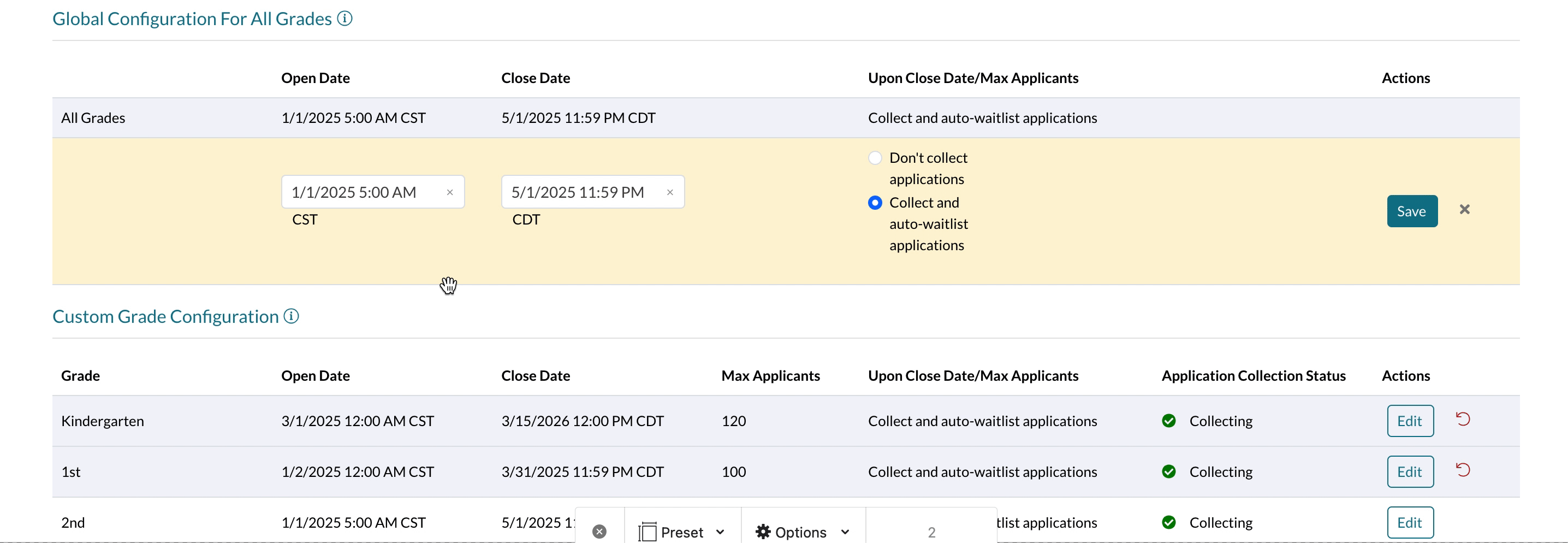
Task: Reset Kindergarten row with the undo icon
Action: [1463, 420]
